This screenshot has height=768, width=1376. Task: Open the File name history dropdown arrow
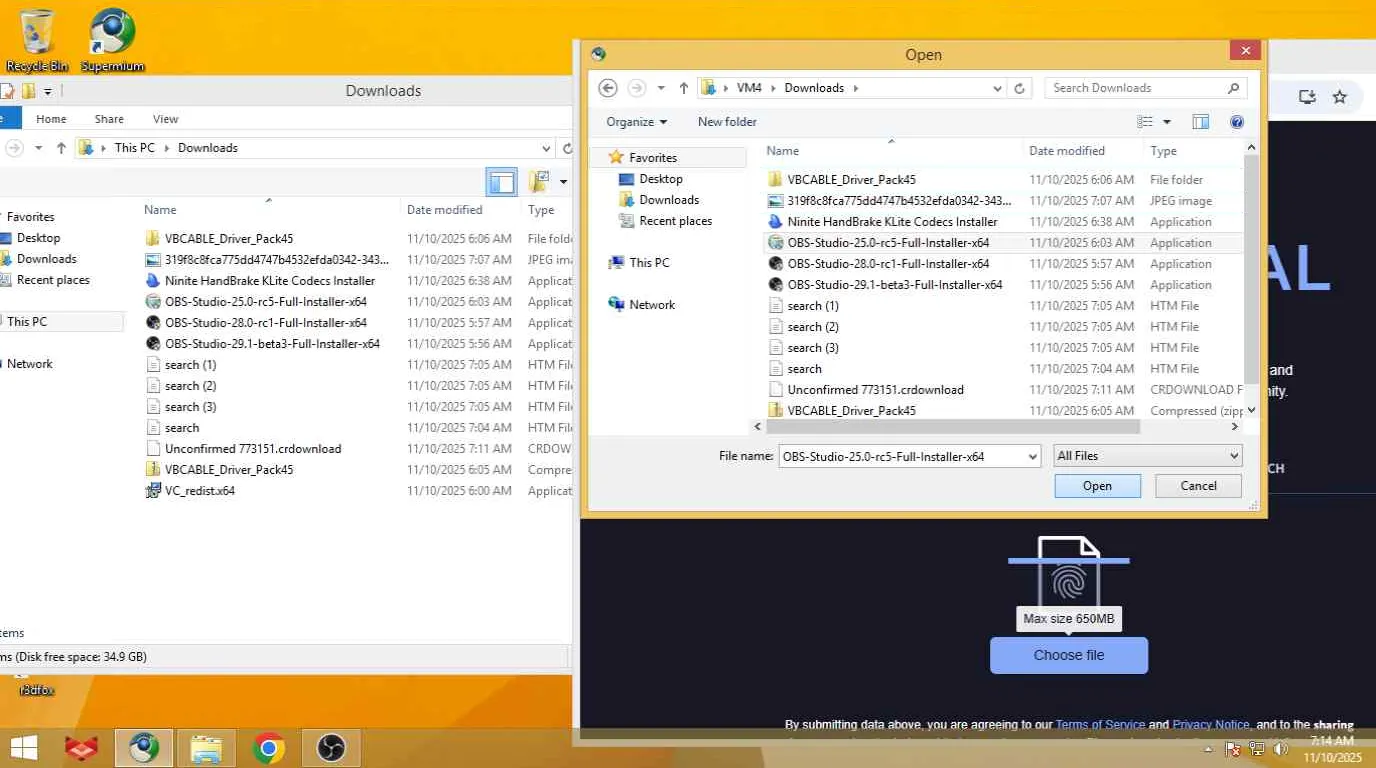[x=1032, y=456]
